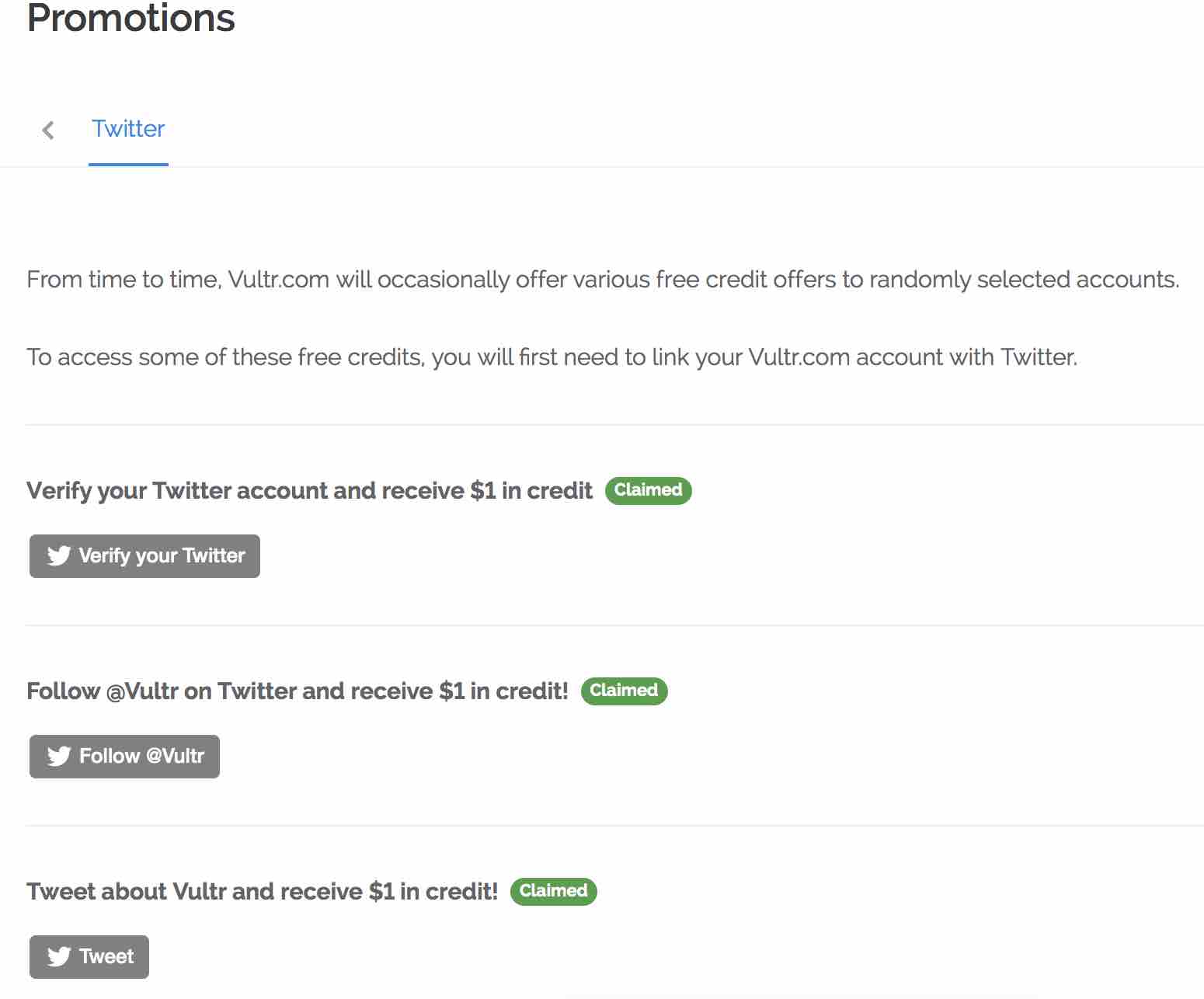Click the green Claimed badge for Twitter verification
Screen dimensions: 1204x999
pos(648,490)
